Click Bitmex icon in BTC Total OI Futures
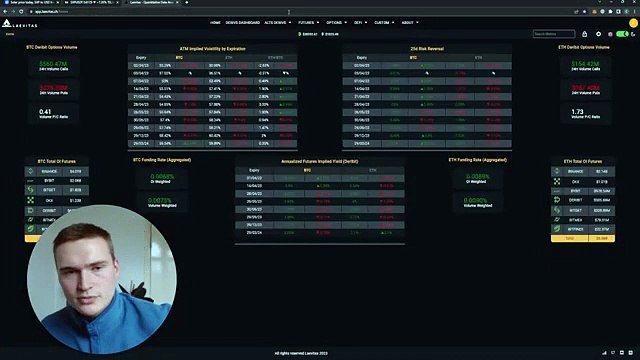Screen dimensions: 640x360 click(30, 220)
